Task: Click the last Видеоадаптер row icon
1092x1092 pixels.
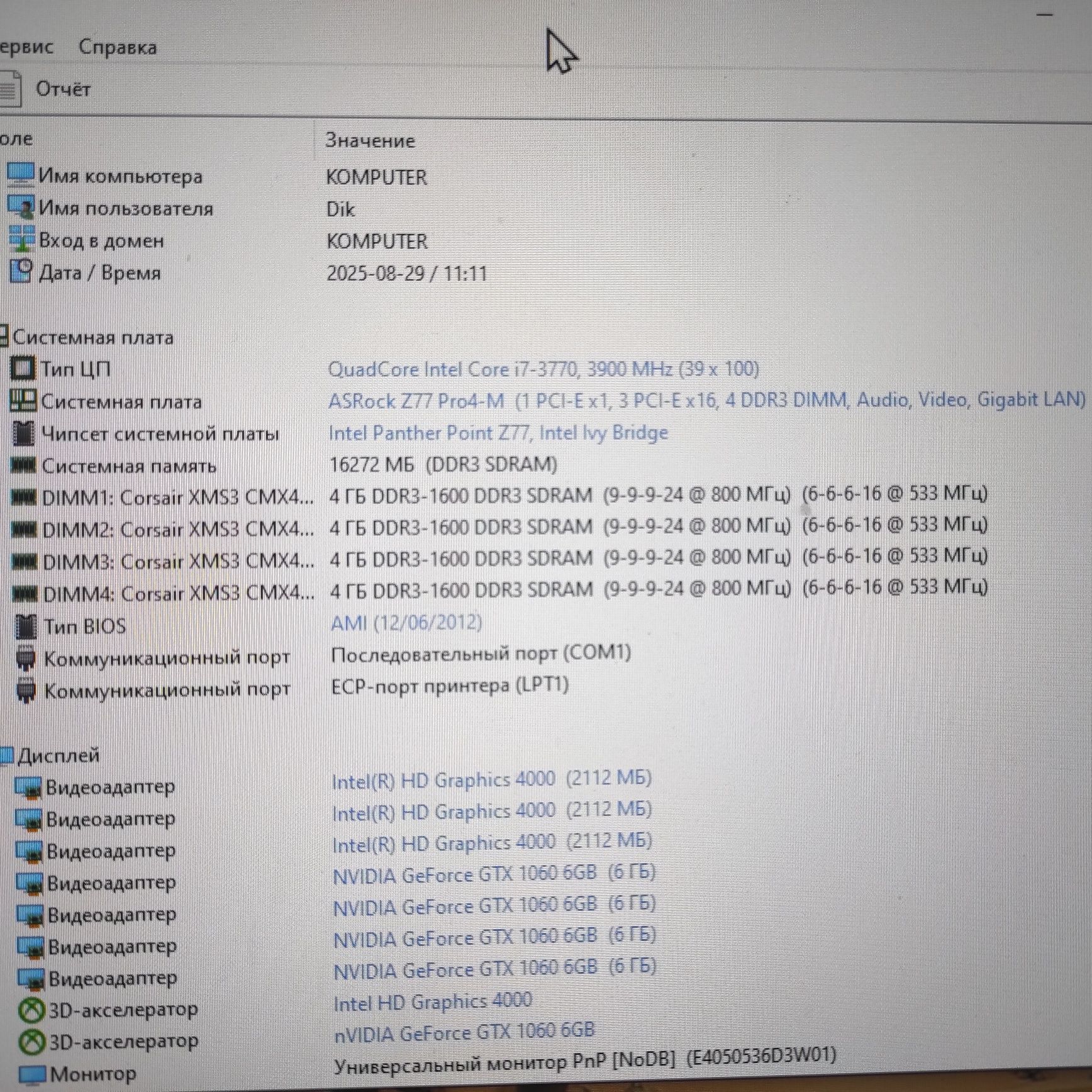Action: click(x=31, y=979)
